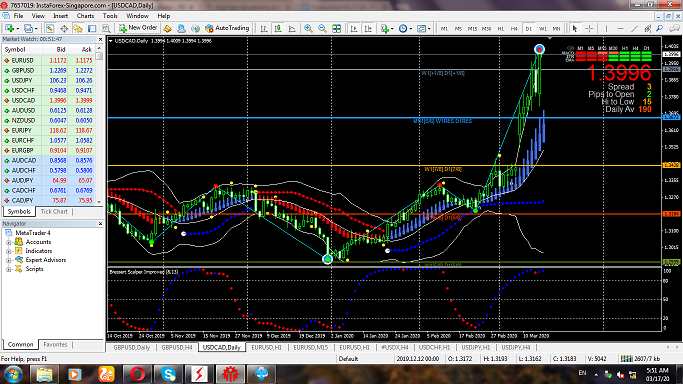The width and height of the screenshot is (683, 384).
Task: Toggle Chart Shift icon
Action: (368, 28)
